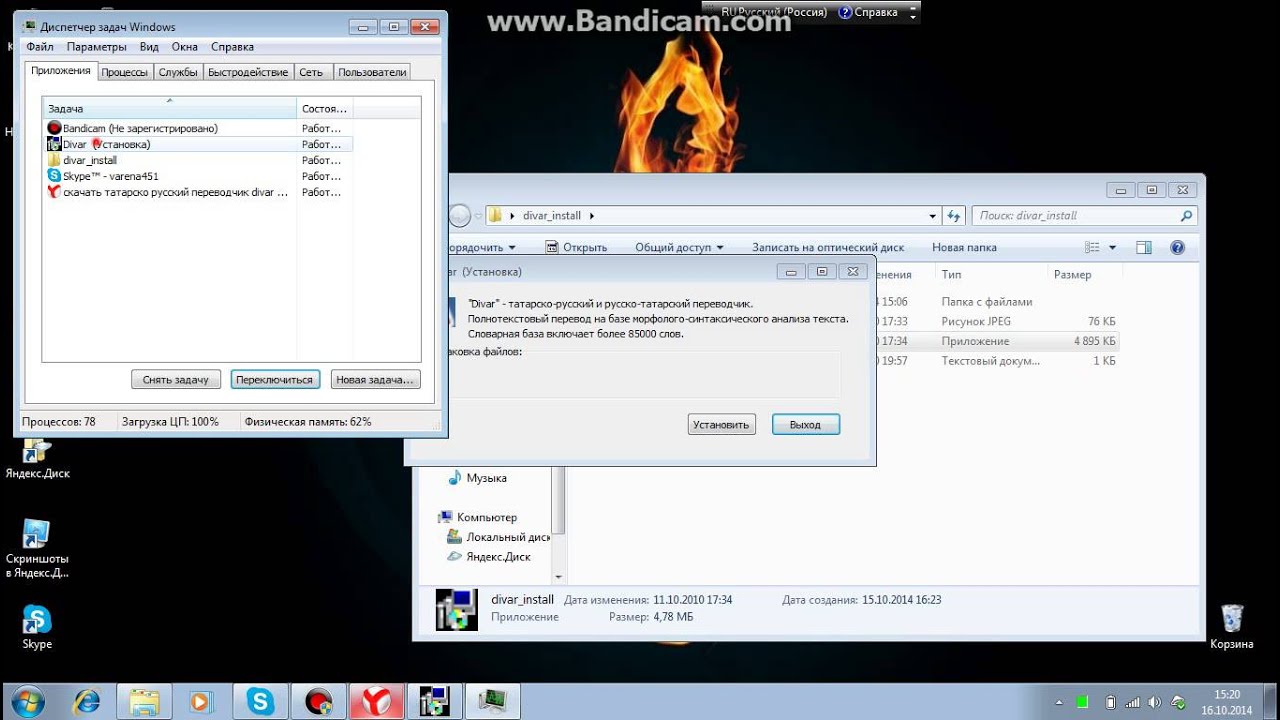Open the Параметры menu
Screen dimensions: 1280x720
pyautogui.click(x=97, y=47)
